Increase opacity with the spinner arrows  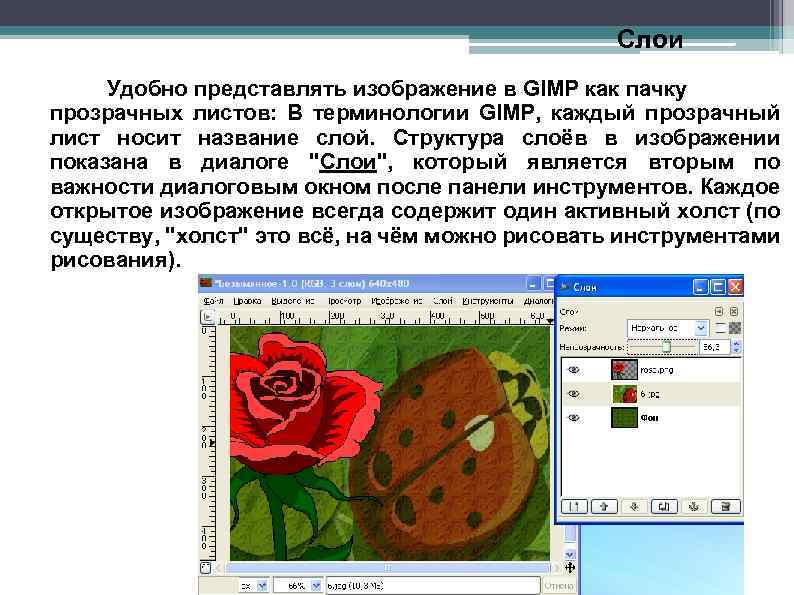[736, 344]
